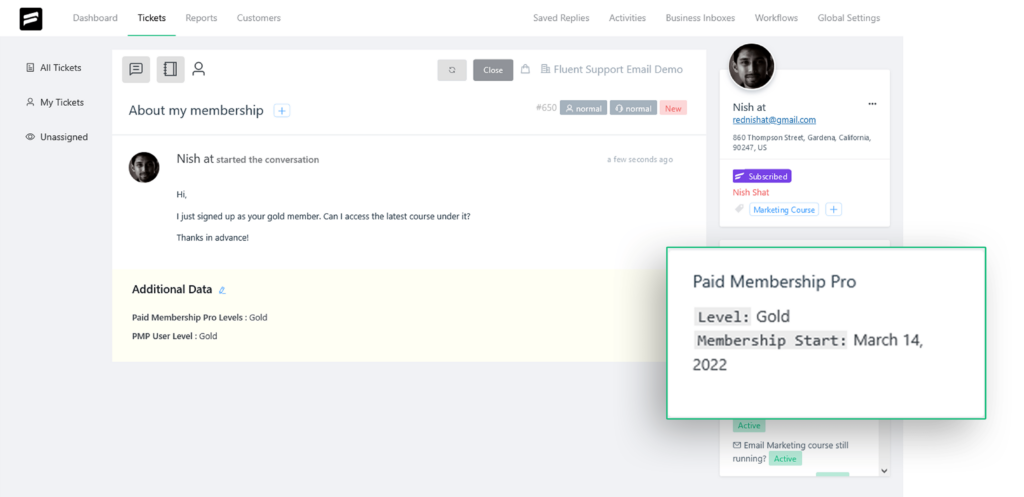
Task: Open the notes notebook icon
Action: [170, 69]
